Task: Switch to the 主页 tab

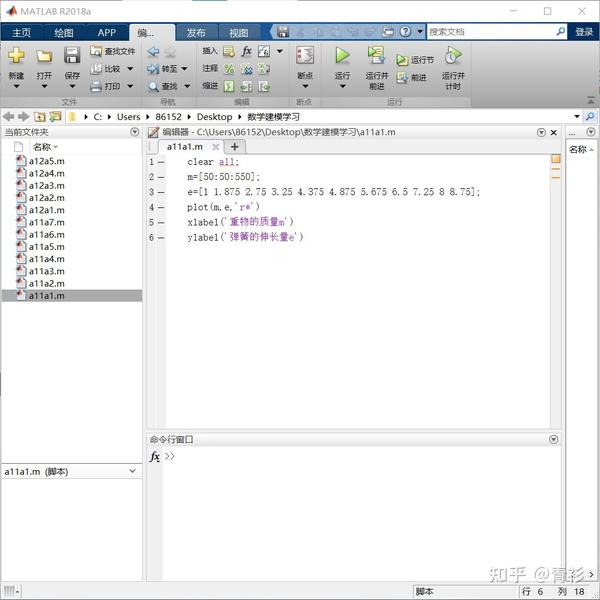Action: point(21,33)
